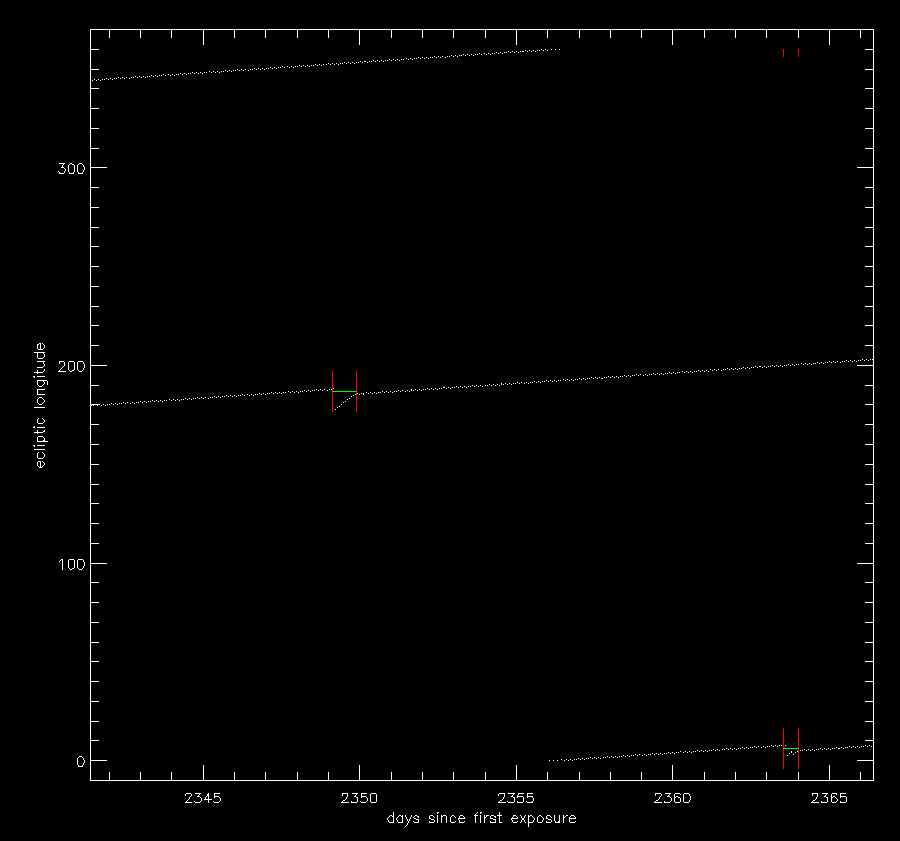Screen dimensions: 900x841
Task: Click the y-axis tick label 100
Action: coord(71,564)
